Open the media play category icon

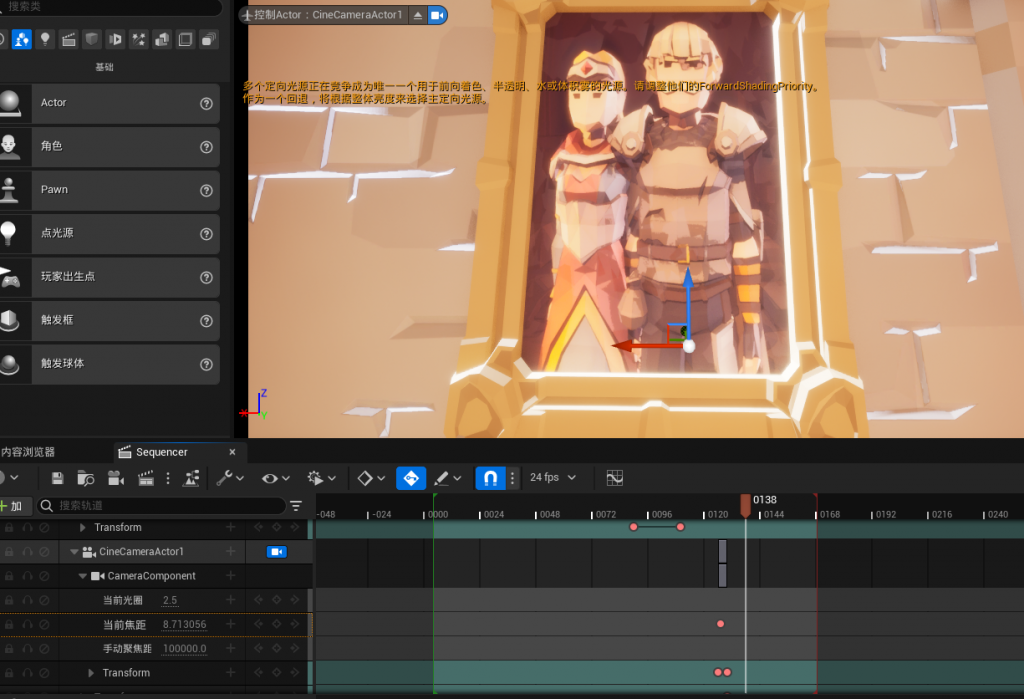point(116,40)
